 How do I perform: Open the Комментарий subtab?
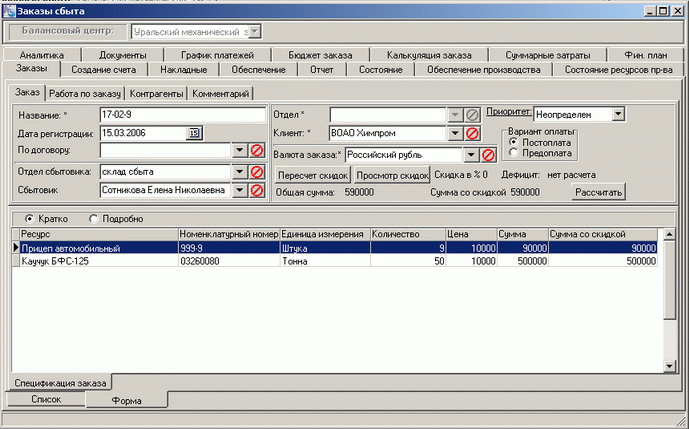(221, 94)
